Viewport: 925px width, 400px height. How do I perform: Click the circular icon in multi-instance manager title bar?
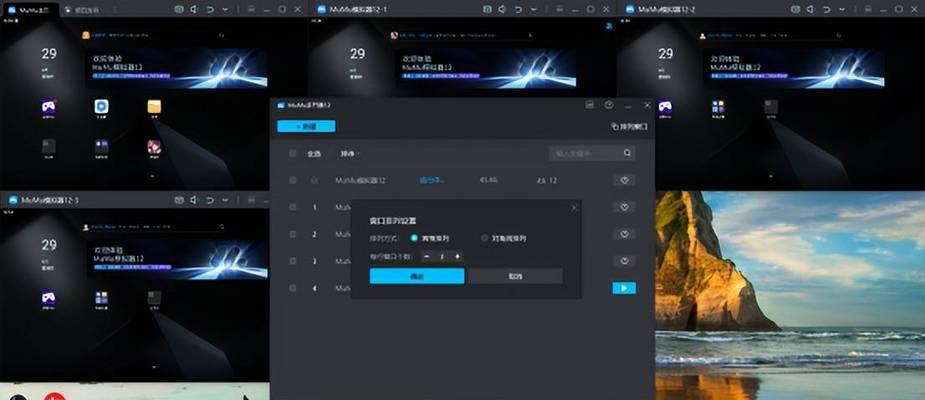609,105
